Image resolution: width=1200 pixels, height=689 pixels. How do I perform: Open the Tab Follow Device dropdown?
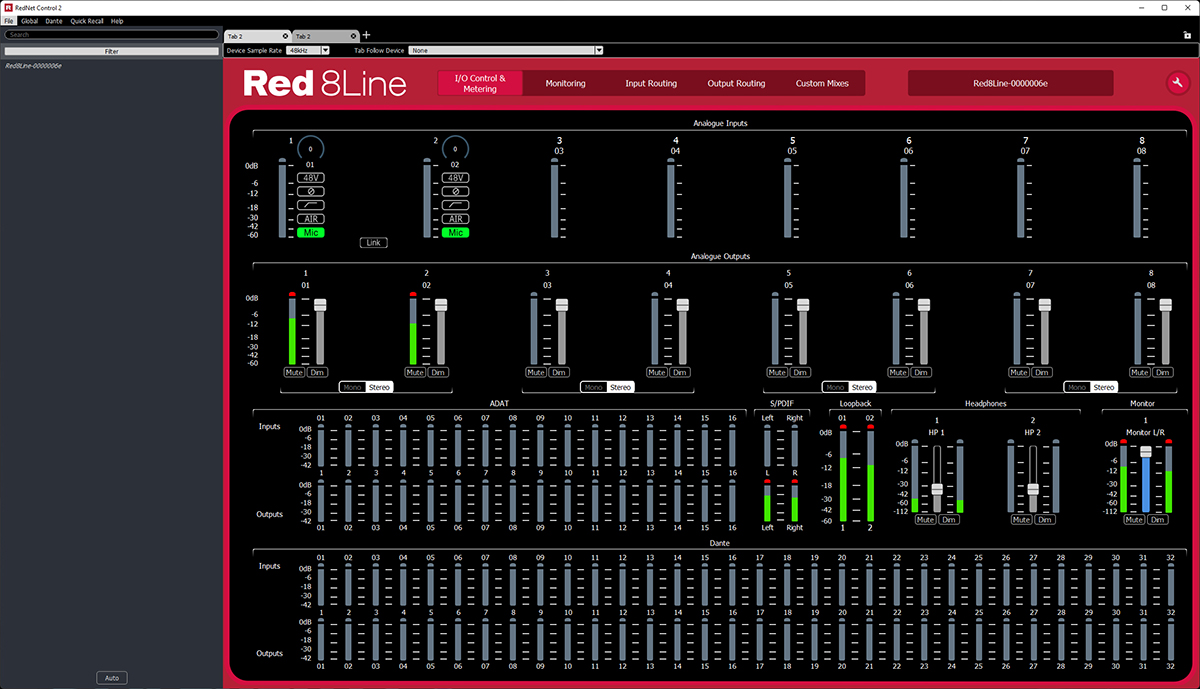[506, 50]
